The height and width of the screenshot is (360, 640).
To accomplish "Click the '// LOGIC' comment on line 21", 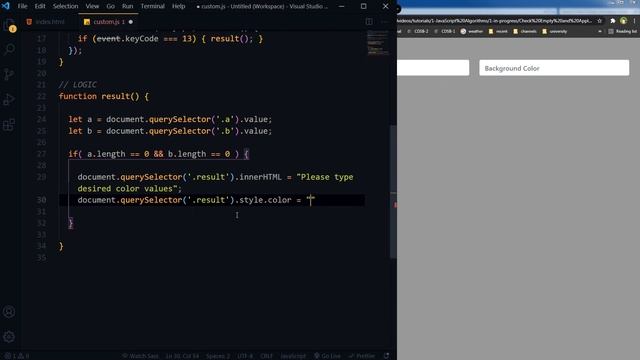I will [78, 84].
